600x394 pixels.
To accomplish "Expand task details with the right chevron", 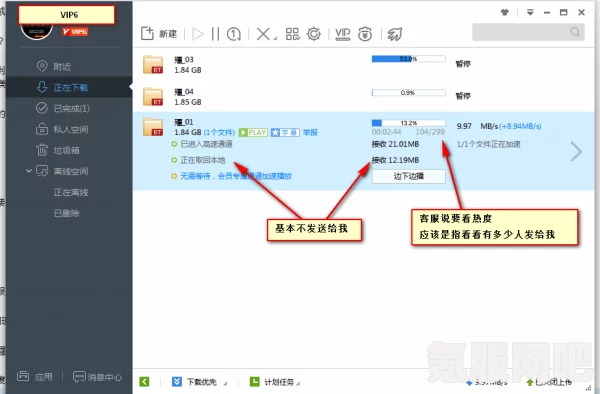I will (576, 151).
